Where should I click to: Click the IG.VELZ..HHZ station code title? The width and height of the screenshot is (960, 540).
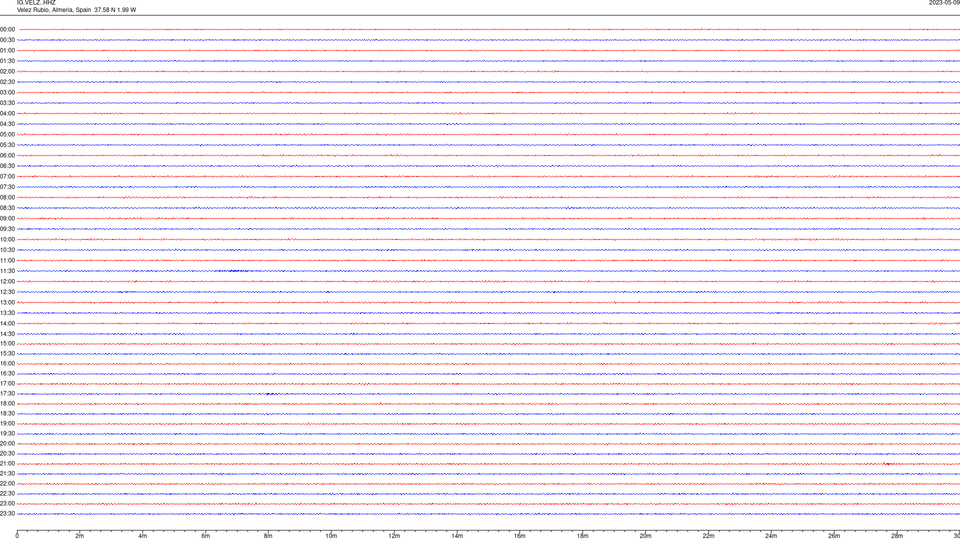[36, 2]
